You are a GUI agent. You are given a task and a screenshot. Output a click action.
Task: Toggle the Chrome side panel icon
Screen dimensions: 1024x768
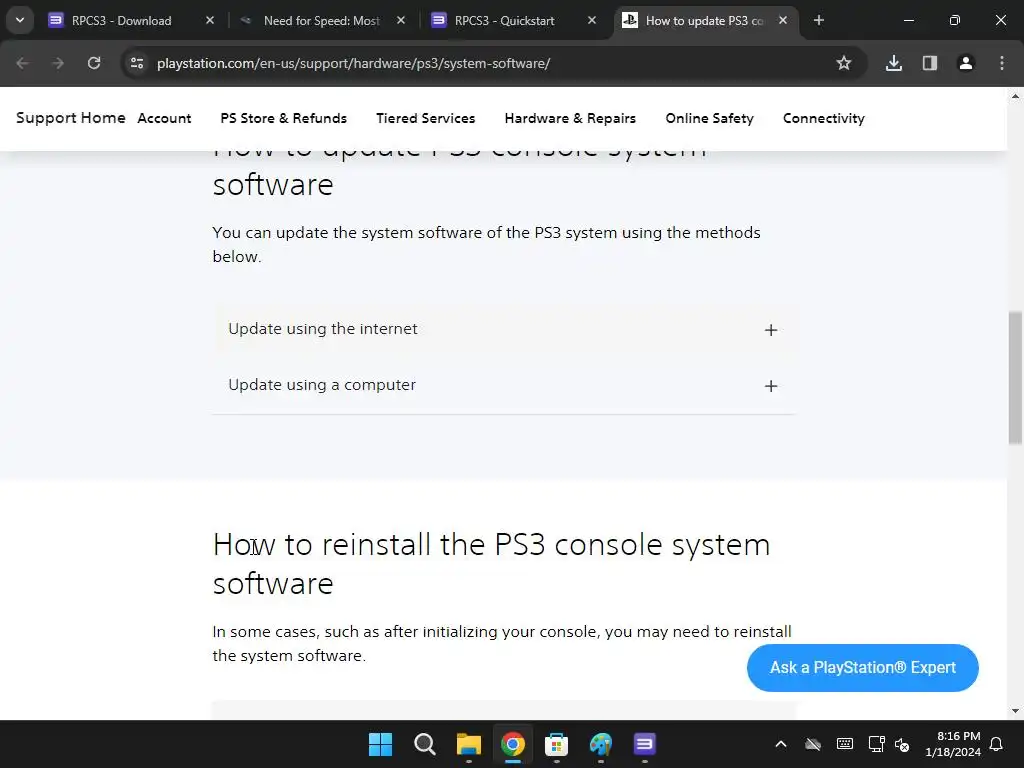point(929,63)
